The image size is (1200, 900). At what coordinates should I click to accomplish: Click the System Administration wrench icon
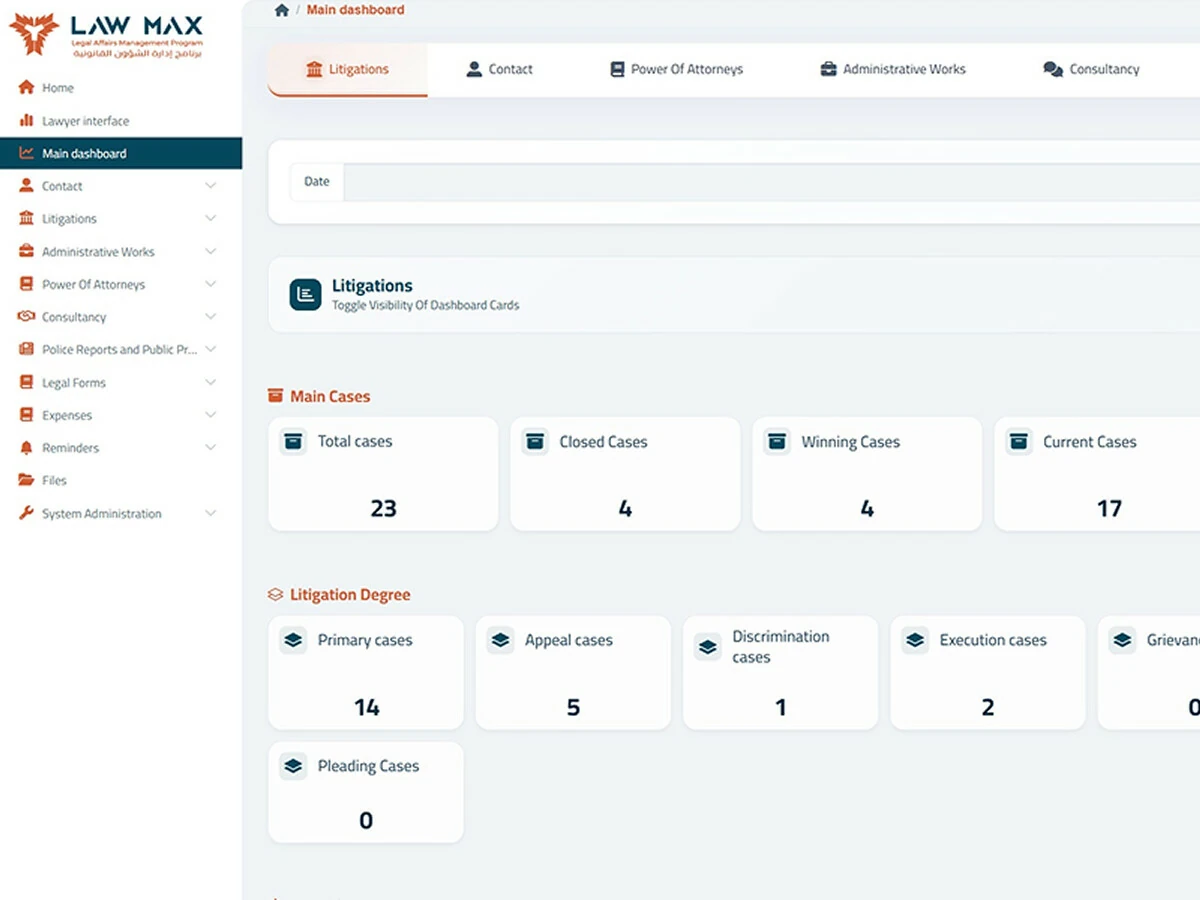pyautogui.click(x=26, y=513)
